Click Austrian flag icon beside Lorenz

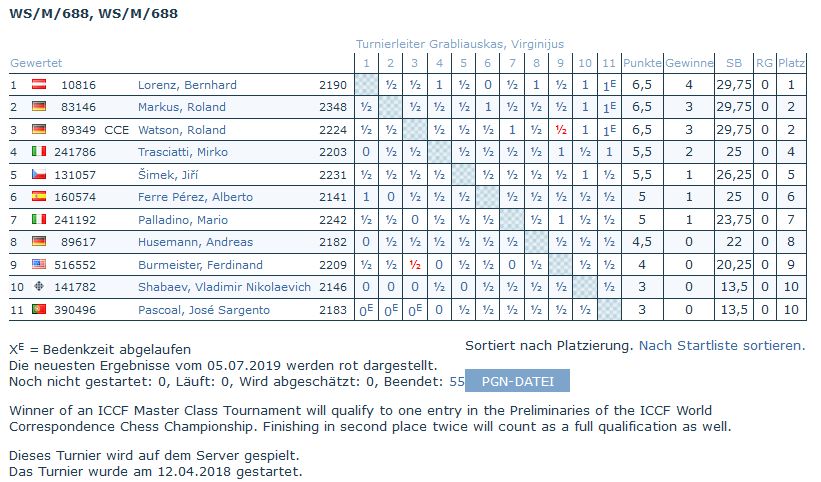[40, 85]
